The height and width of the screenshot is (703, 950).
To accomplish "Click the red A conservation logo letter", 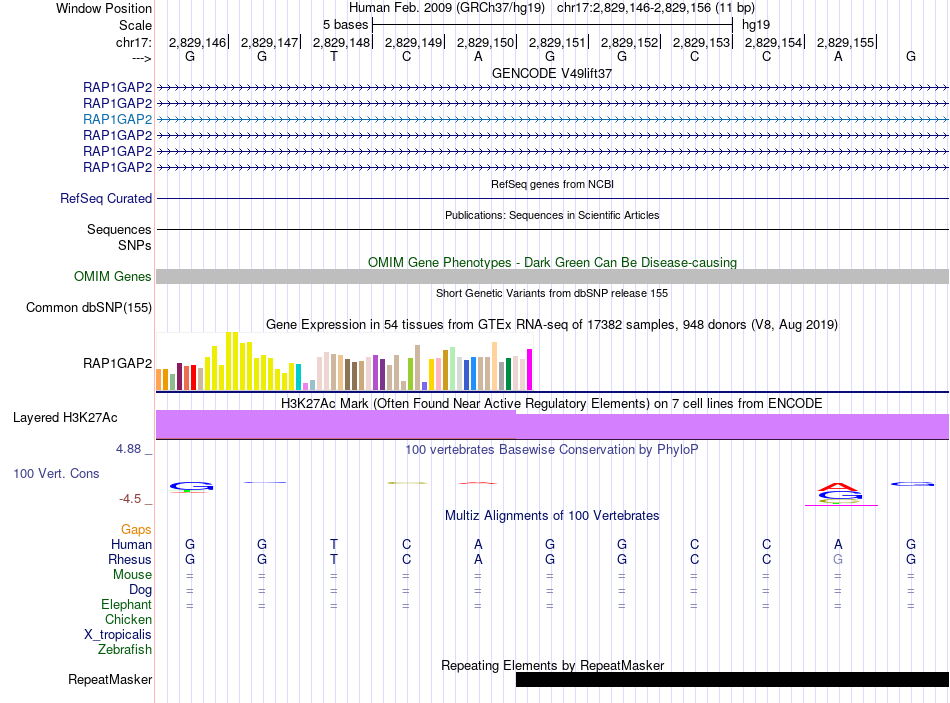I will coord(839,487).
